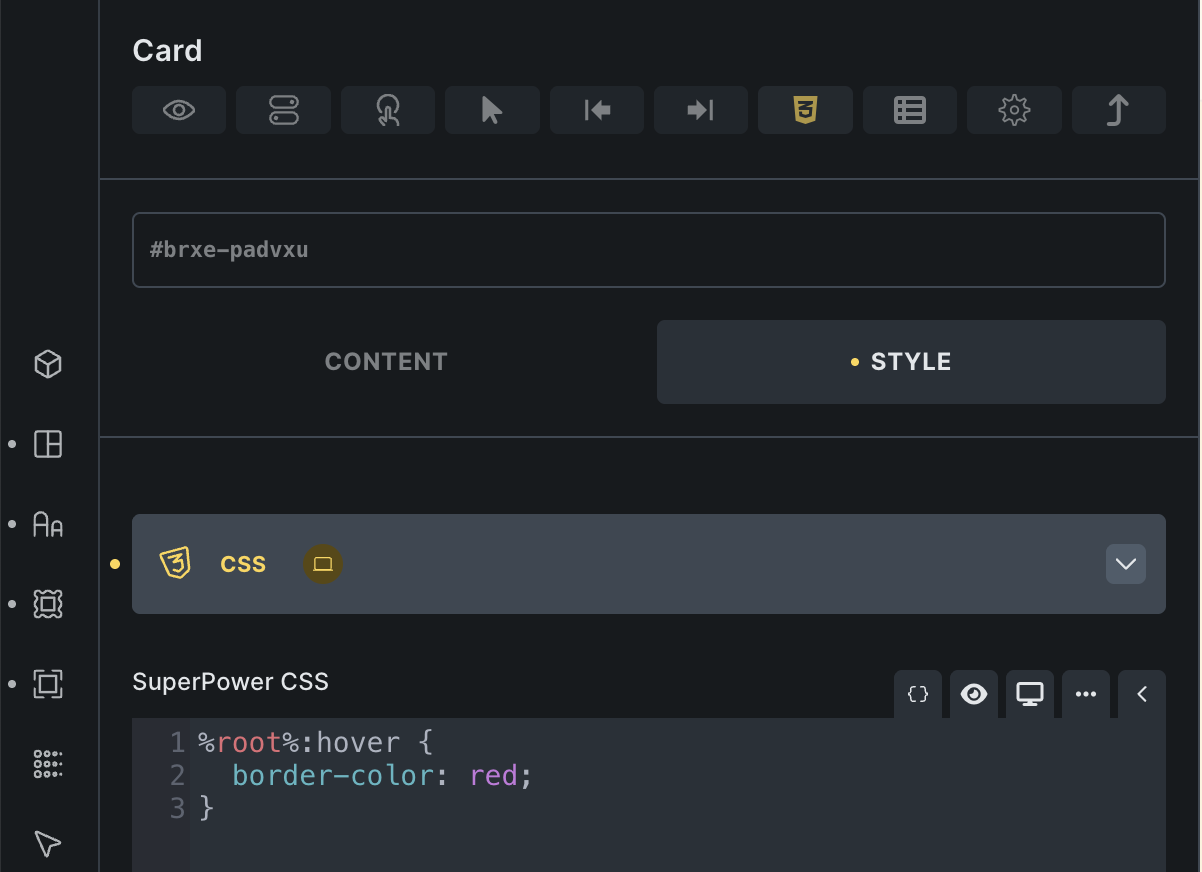1202x872 pixels.
Task: Toggle the CSS editor preview eye
Action: pos(974,694)
